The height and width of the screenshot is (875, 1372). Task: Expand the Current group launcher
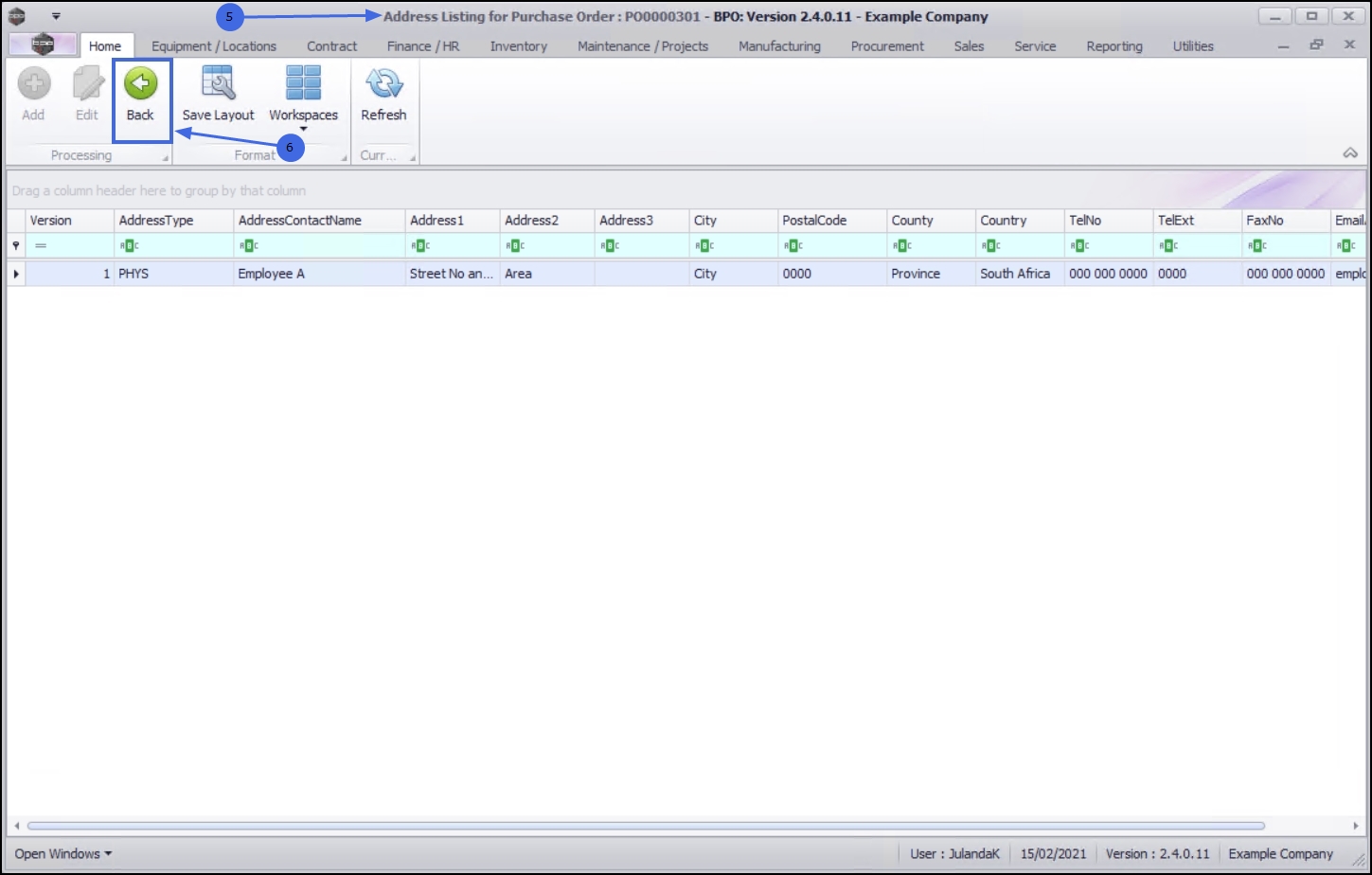point(412,157)
